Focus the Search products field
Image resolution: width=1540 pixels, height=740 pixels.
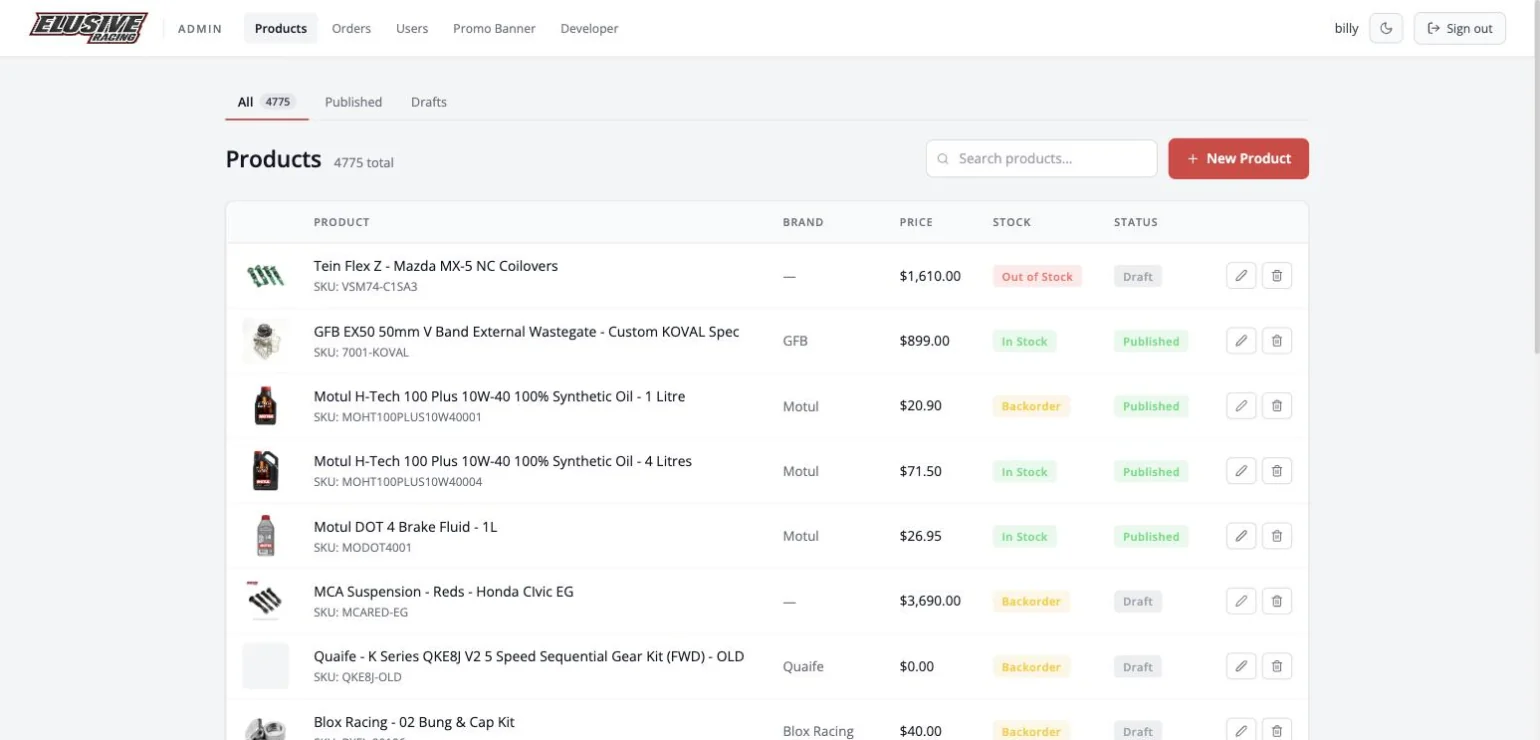tap(1041, 158)
